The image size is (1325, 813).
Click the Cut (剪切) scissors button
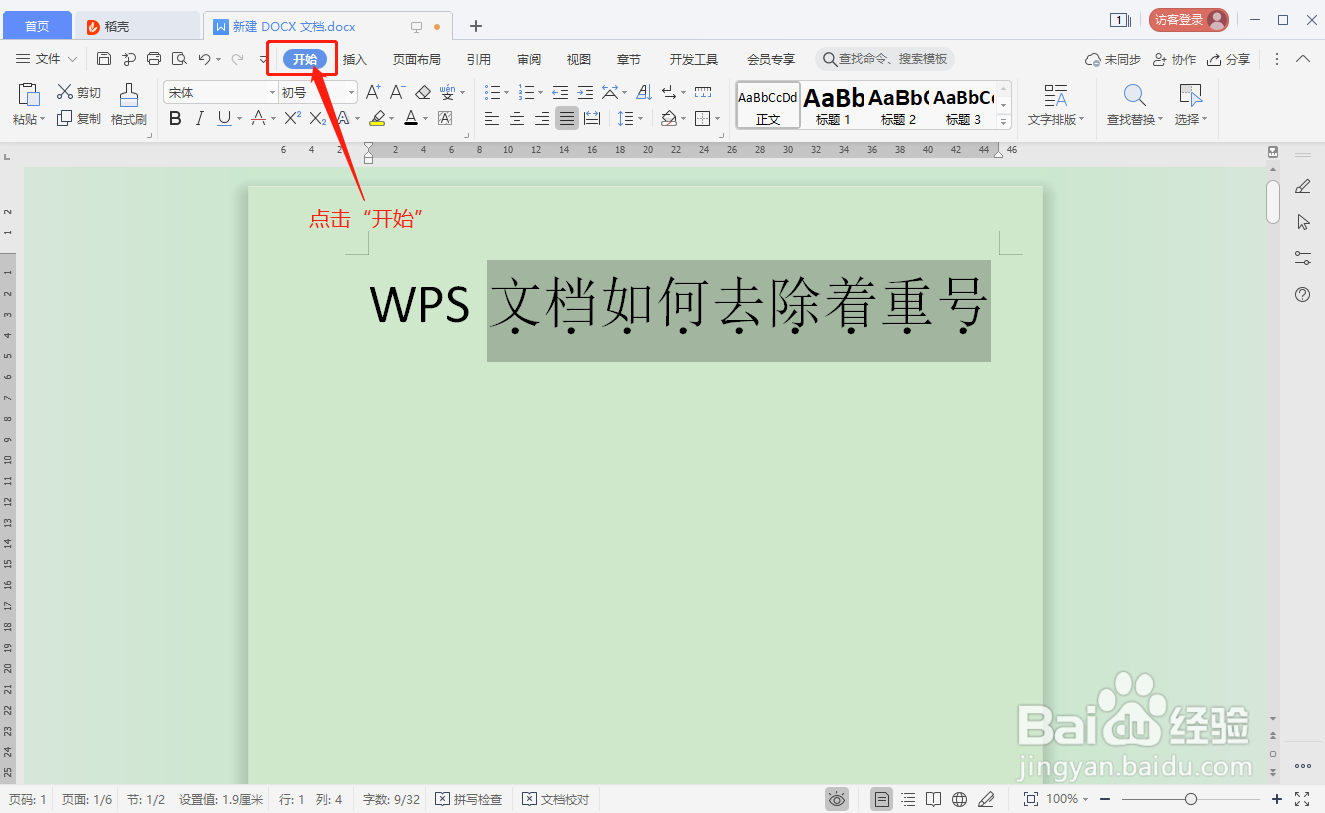[x=79, y=92]
